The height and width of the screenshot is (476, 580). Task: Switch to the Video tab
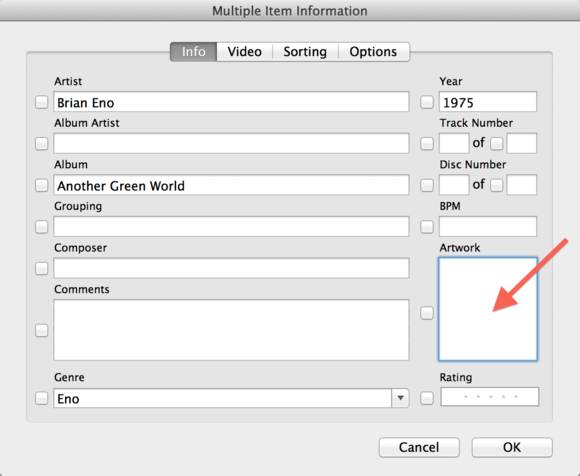[x=245, y=52]
